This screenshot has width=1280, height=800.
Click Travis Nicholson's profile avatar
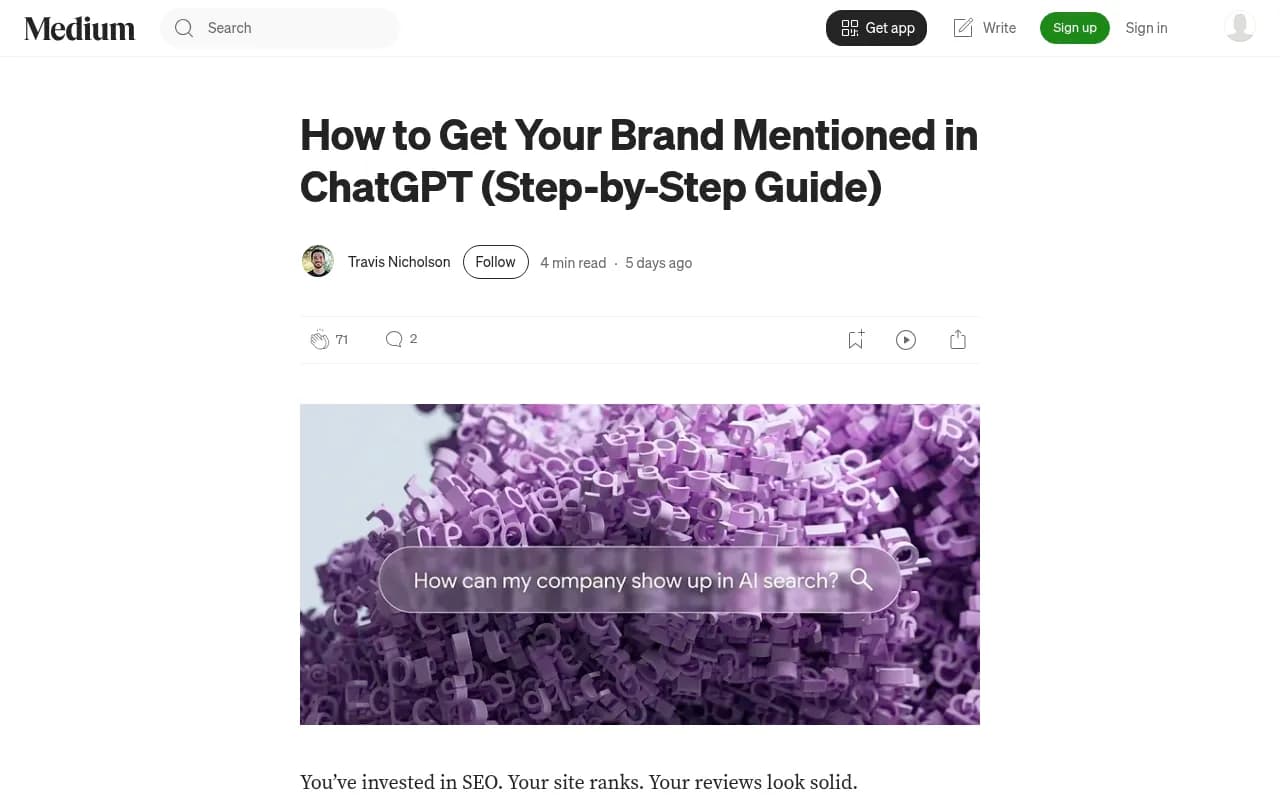317,261
